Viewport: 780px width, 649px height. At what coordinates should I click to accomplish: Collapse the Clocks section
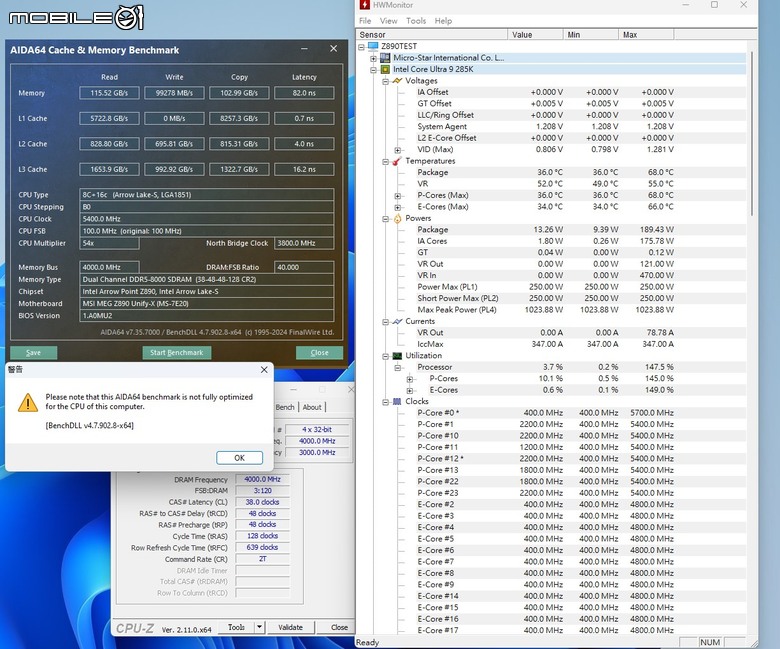[x=385, y=402]
